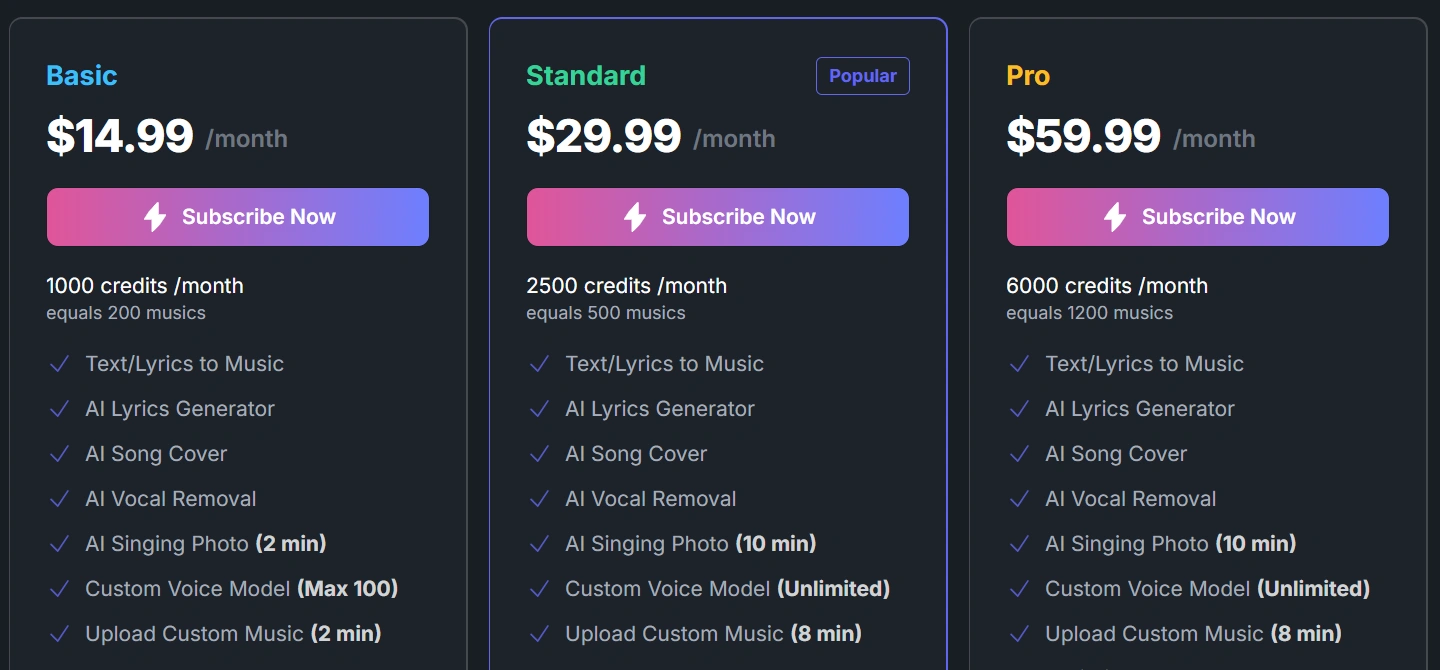Click the lightning bolt icon in Pro plan
1440x670 pixels.
click(x=1115, y=217)
